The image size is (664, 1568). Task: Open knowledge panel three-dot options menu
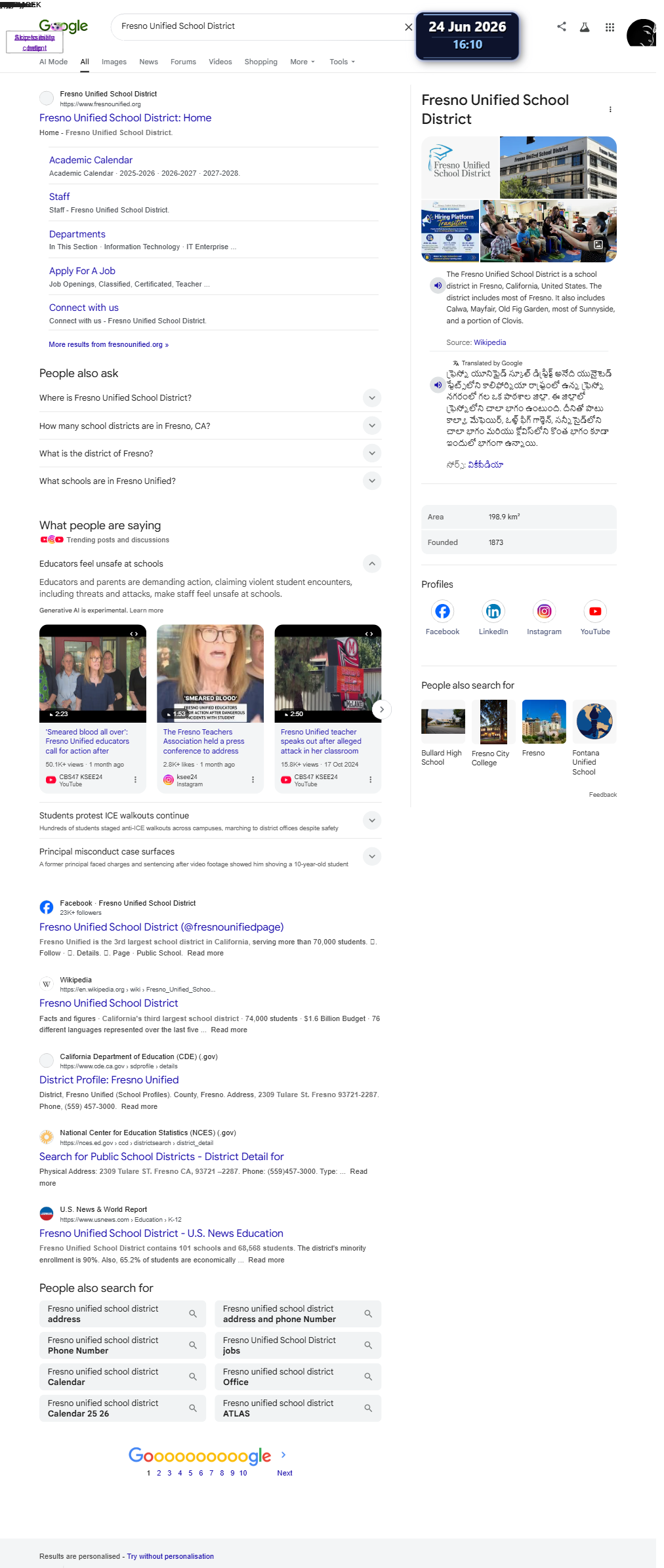click(610, 110)
